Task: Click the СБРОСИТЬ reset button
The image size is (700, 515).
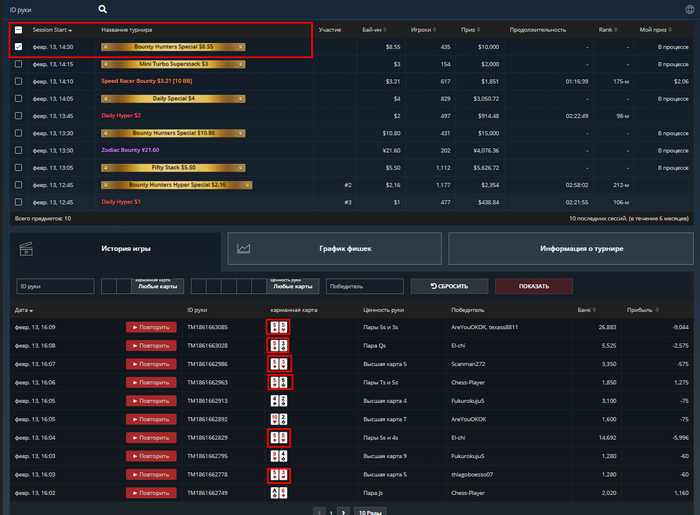Action: pos(449,286)
